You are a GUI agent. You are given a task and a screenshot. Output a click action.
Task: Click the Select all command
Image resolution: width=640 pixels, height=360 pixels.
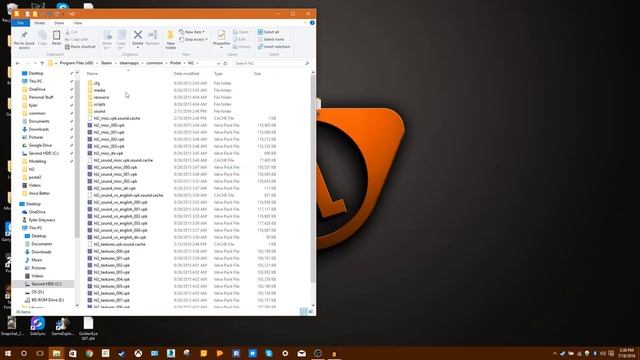tap(269, 32)
